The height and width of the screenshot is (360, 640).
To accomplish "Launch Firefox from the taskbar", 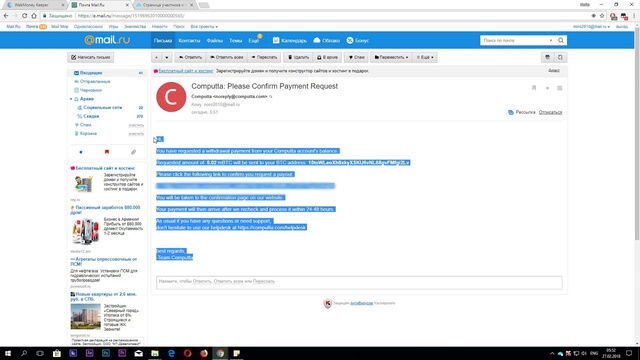I will coord(204,353).
